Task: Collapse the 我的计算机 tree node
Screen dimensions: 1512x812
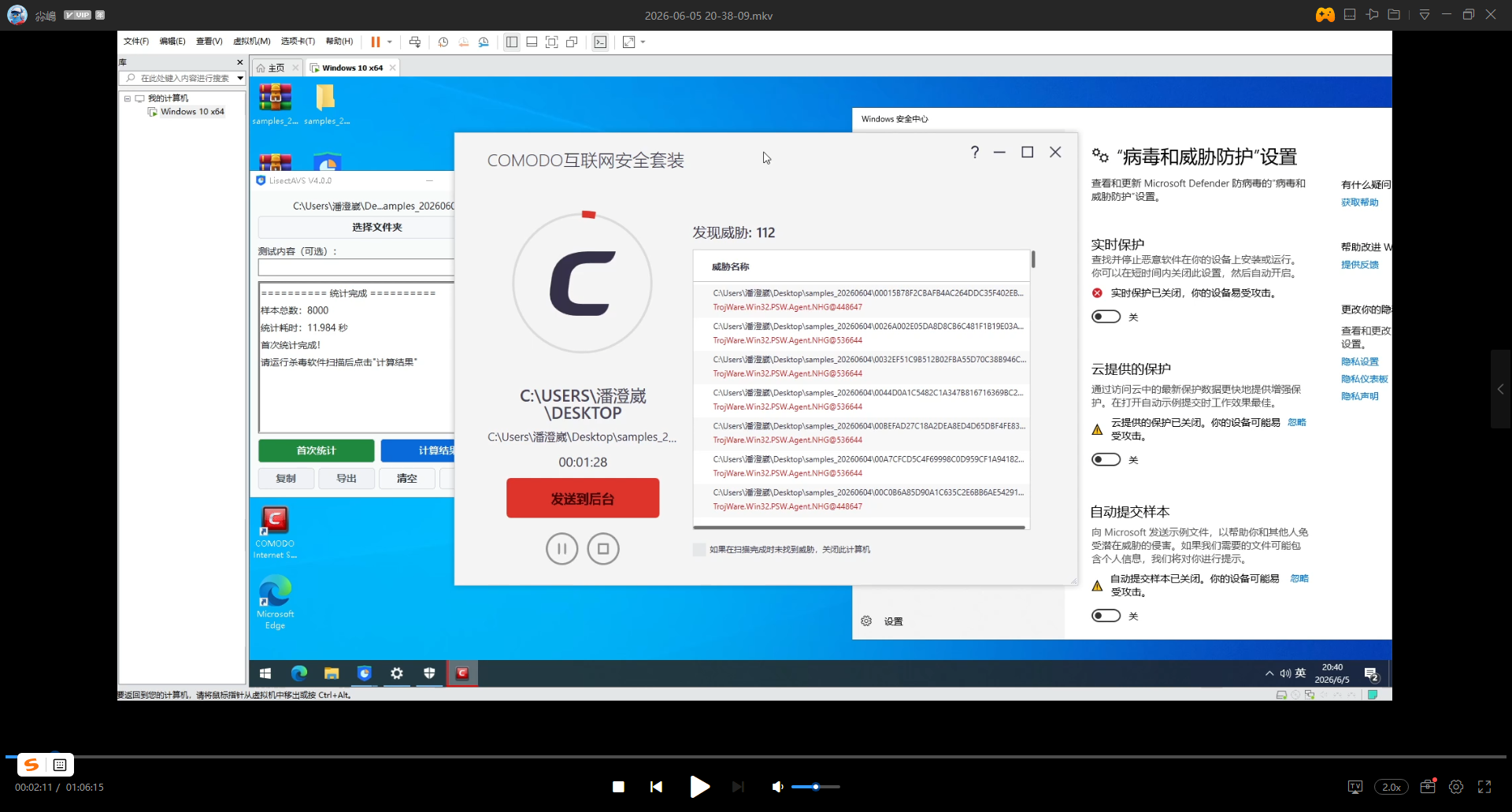Action: (x=127, y=98)
